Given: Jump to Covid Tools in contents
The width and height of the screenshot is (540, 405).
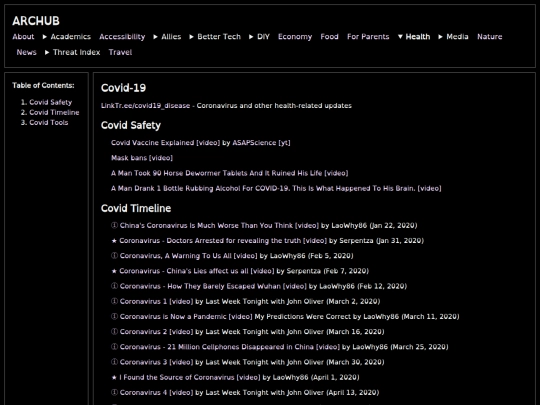Looking at the screenshot, I should (x=49, y=123).
